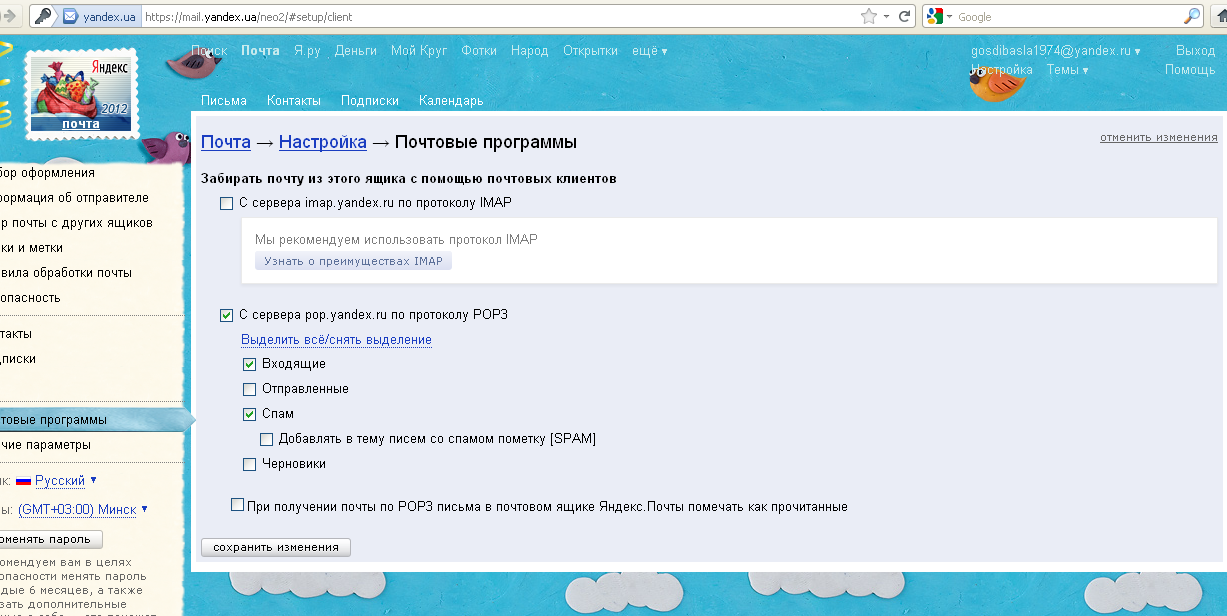This screenshot has height=616, width=1227.
Task: Open Народ service link
Action: click(530, 51)
